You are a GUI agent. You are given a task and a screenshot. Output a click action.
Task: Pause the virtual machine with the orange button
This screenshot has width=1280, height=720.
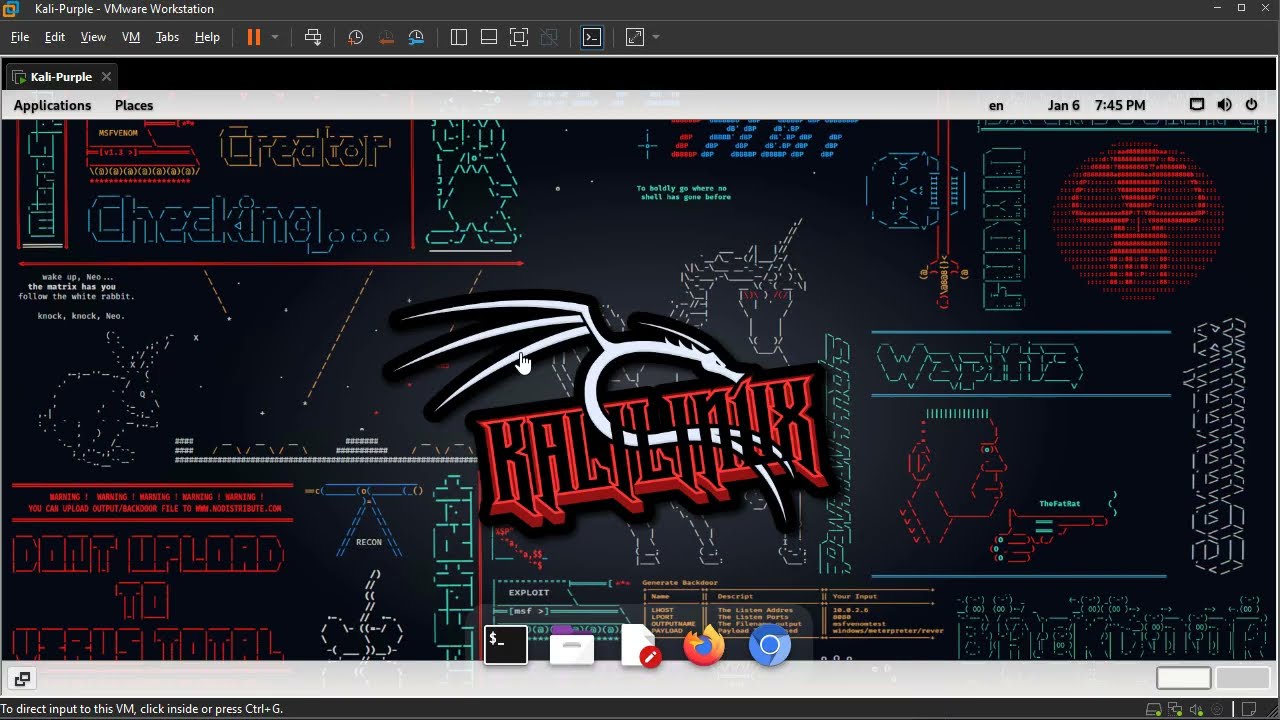[254, 37]
